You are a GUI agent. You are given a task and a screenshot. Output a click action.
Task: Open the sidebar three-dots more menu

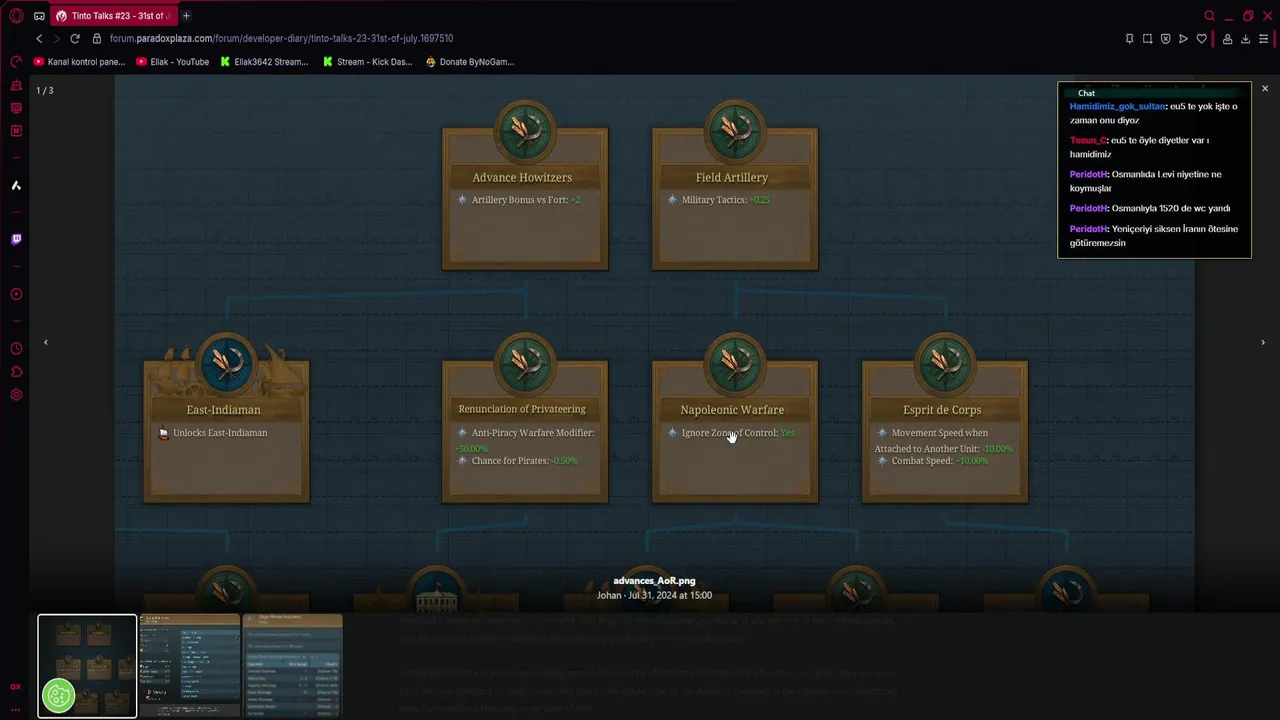tap(15, 709)
